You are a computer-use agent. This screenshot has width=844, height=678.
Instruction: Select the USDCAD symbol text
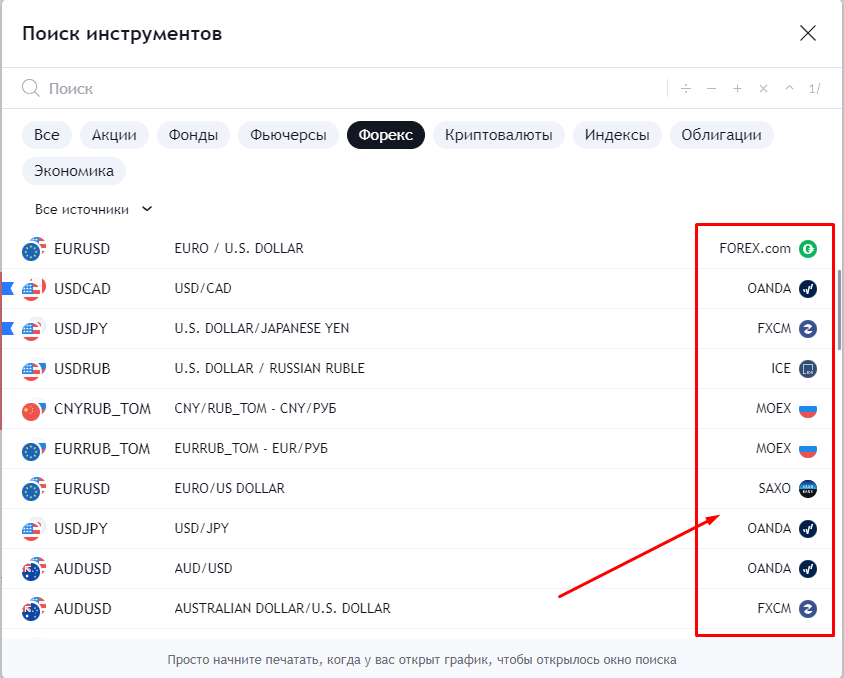(82, 288)
